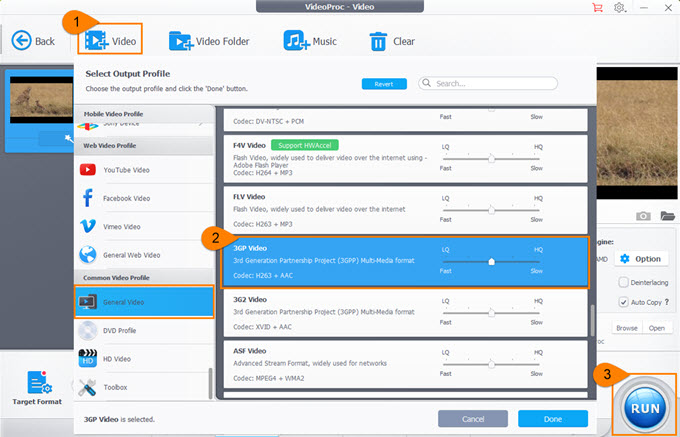
Task: Open DVD Profile category
Action: click(x=144, y=330)
